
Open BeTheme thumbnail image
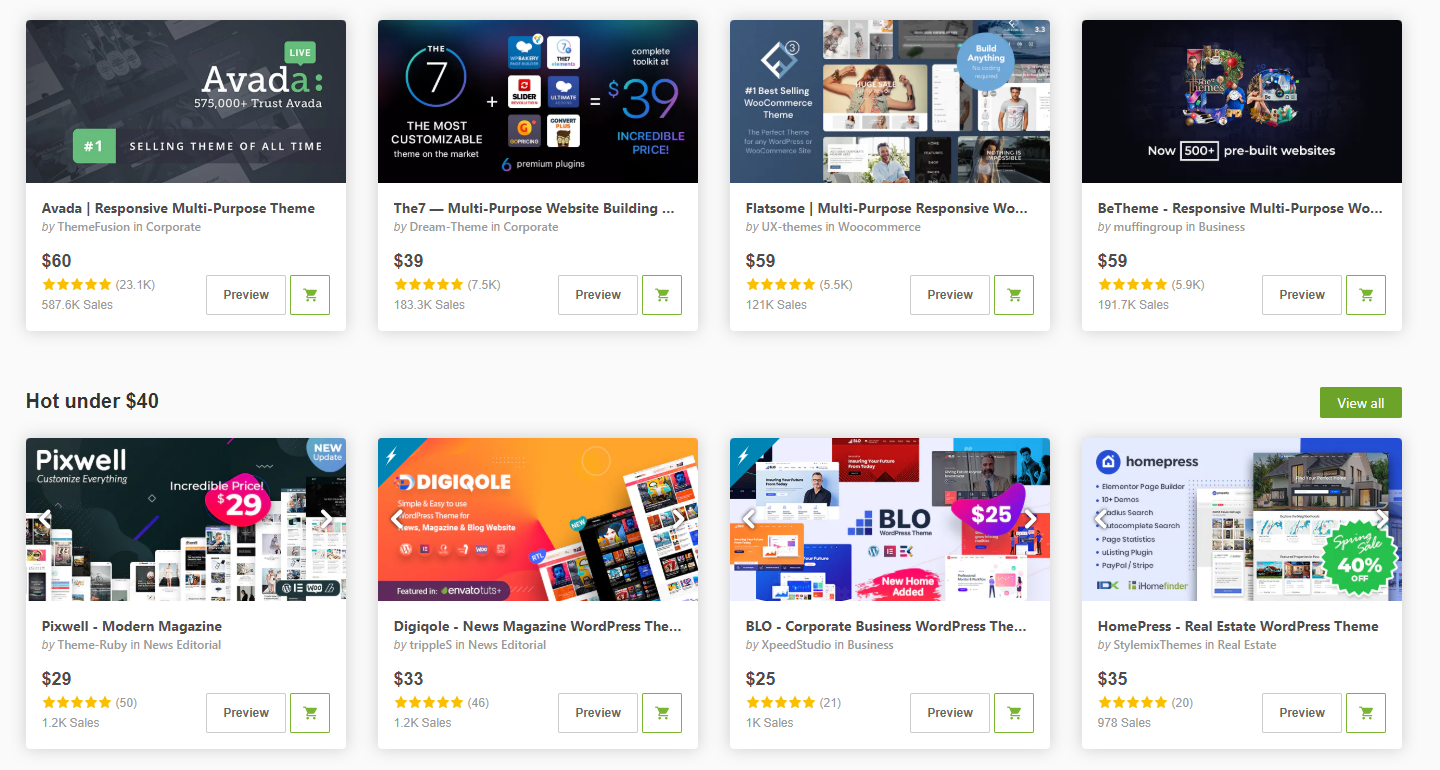pos(1242,101)
